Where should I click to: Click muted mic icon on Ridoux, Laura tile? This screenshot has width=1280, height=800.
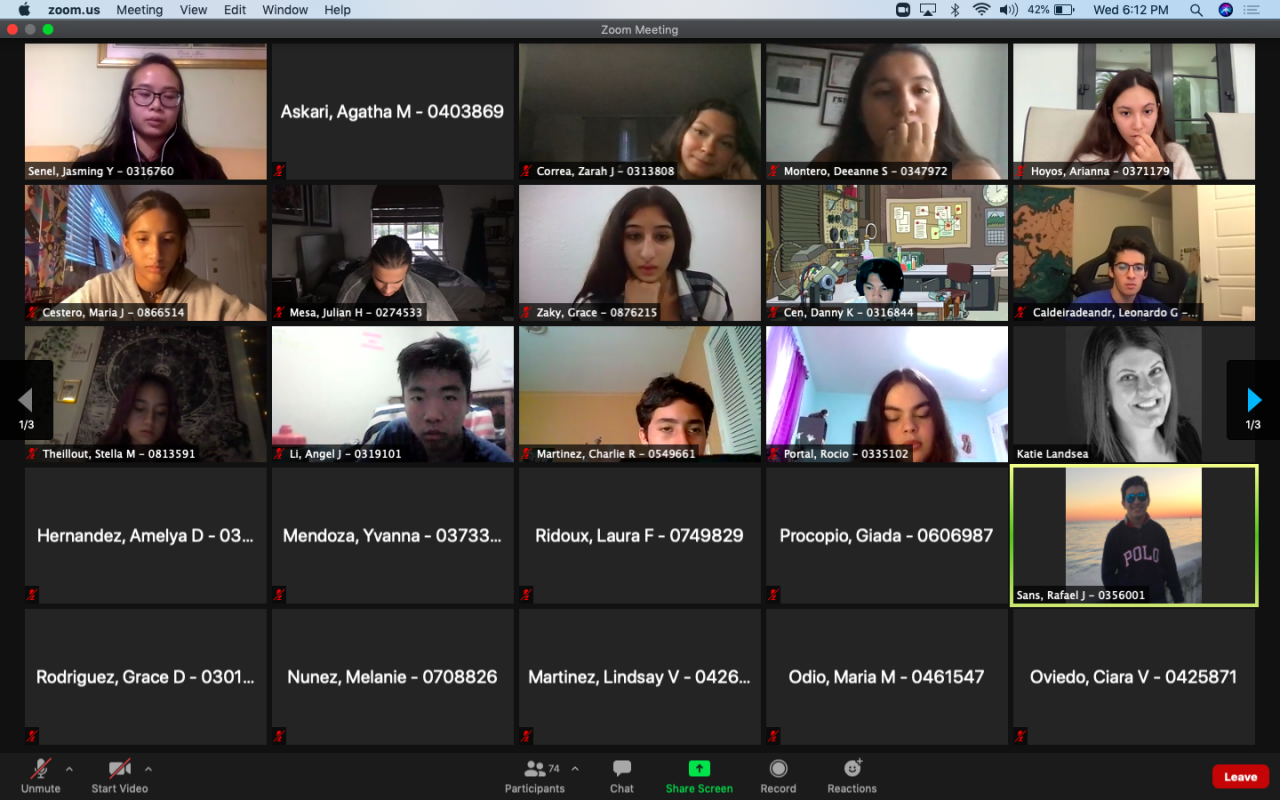(x=527, y=595)
